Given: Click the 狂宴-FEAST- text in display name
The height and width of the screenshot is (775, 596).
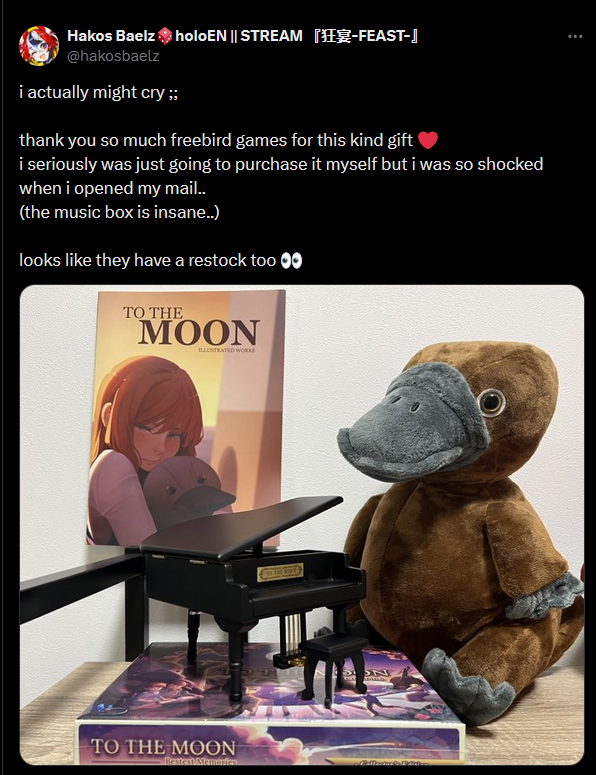Looking at the screenshot, I should 366,36.
